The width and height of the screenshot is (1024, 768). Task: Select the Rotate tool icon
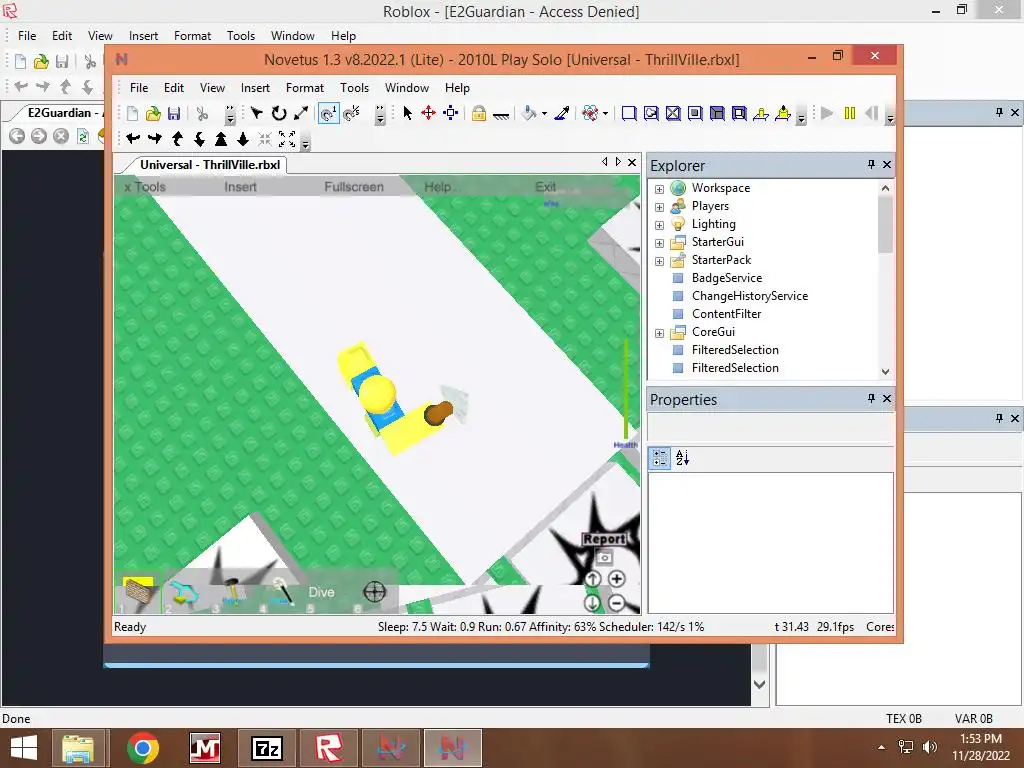[x=279, y=113]
